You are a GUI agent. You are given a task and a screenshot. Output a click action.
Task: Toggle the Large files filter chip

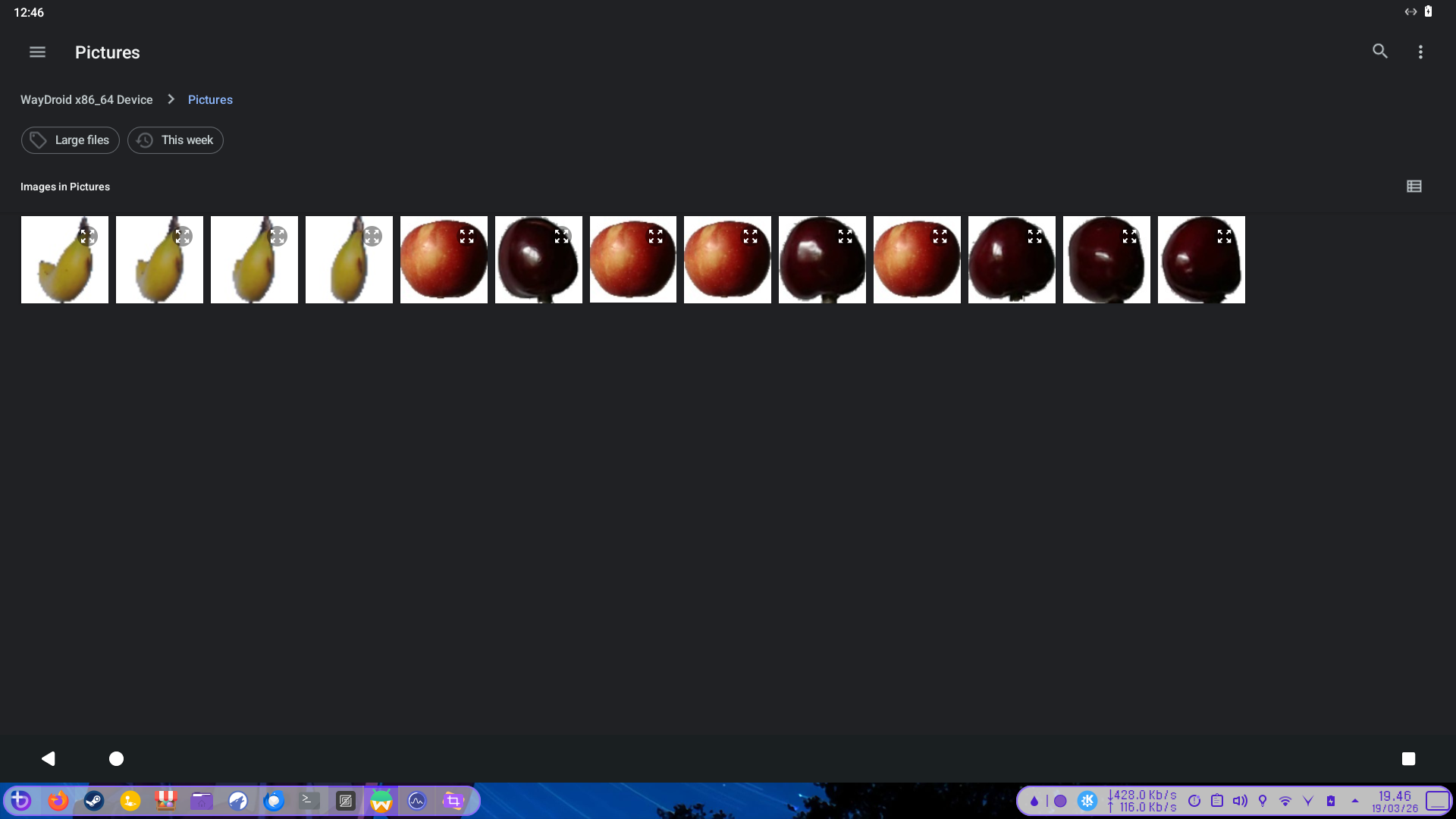[70, 140]
